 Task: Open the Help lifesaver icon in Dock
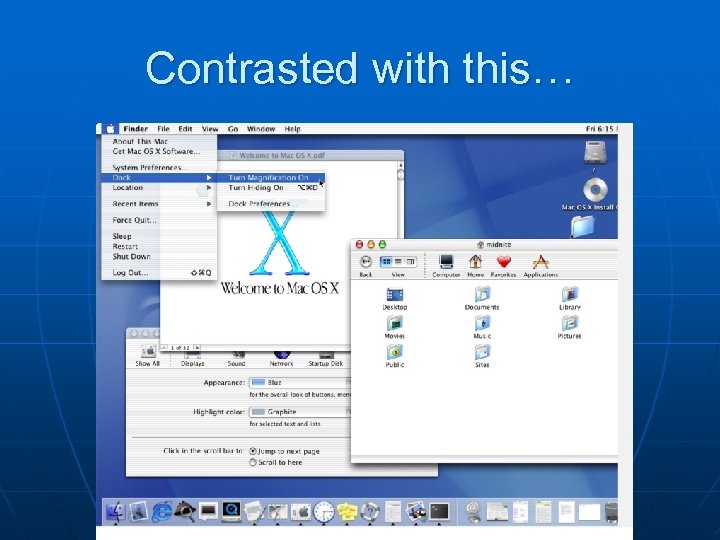tap(370, 512)
